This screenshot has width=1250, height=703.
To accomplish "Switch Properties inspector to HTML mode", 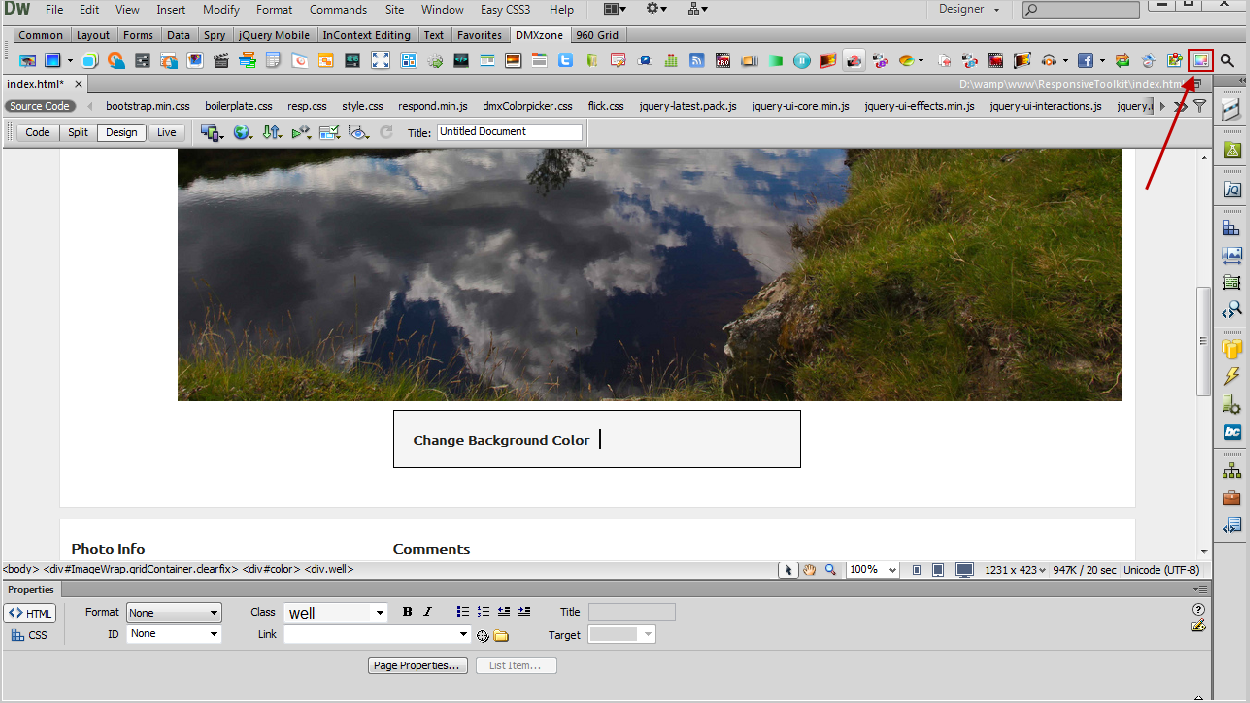I will point(30,614).
